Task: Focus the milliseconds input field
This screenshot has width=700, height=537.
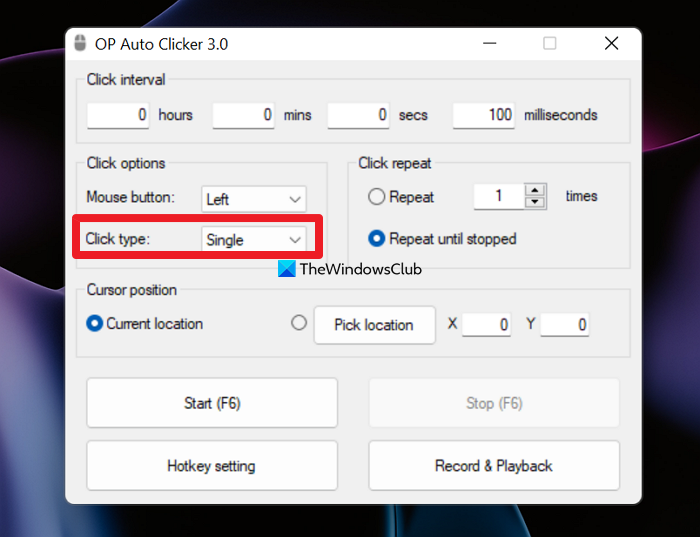Action: tap(484, 115)
